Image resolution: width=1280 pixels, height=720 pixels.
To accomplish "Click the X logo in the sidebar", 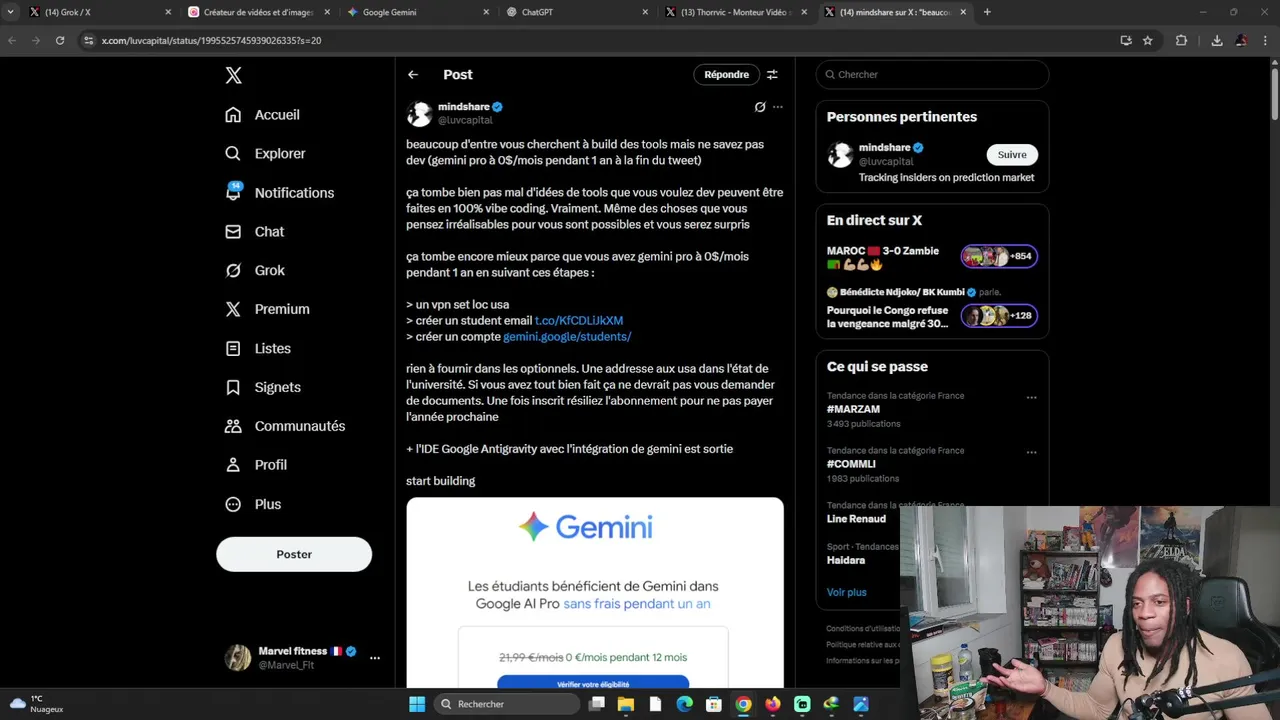I will 233,75.
